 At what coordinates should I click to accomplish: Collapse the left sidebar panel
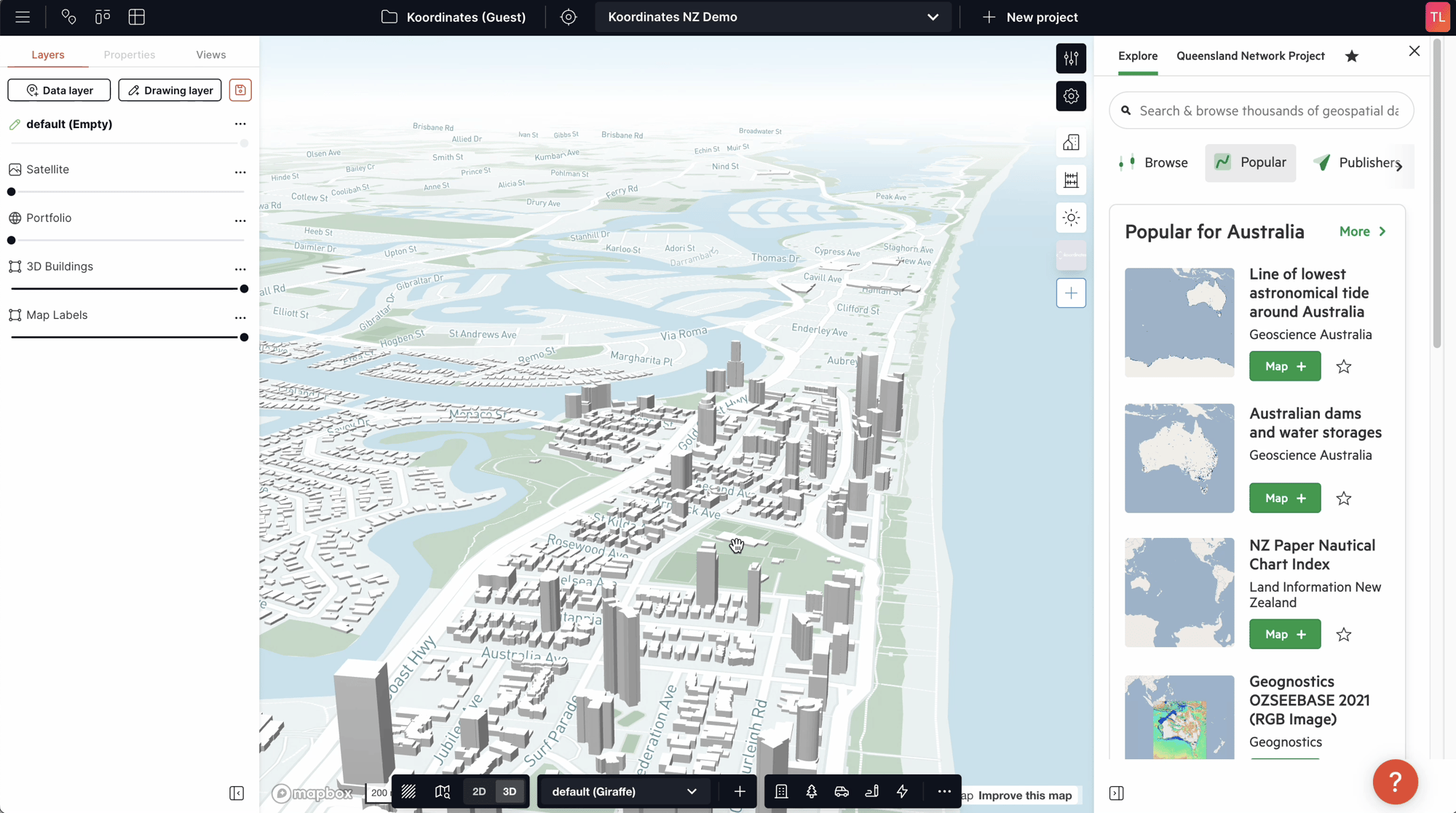click(237, 793)
